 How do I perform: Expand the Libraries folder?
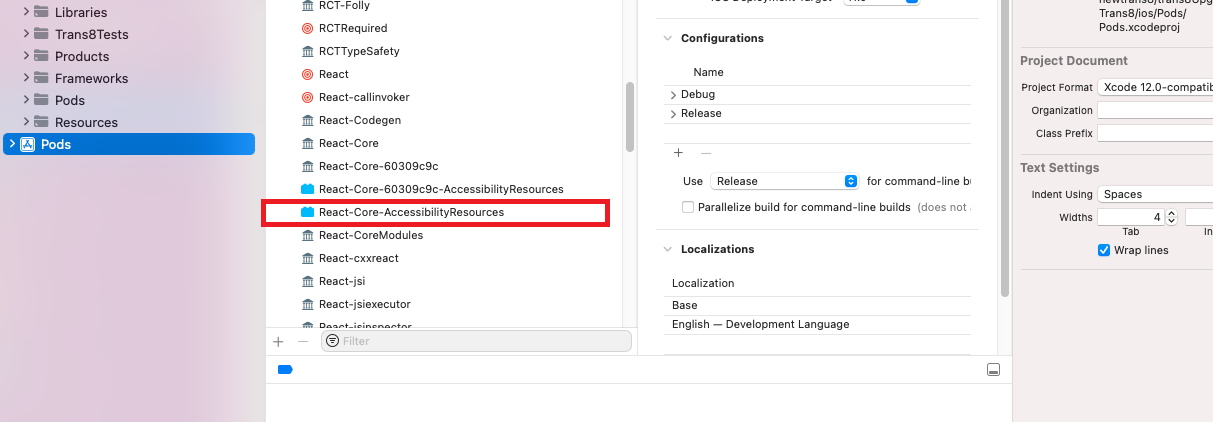[x=25, y=12]
